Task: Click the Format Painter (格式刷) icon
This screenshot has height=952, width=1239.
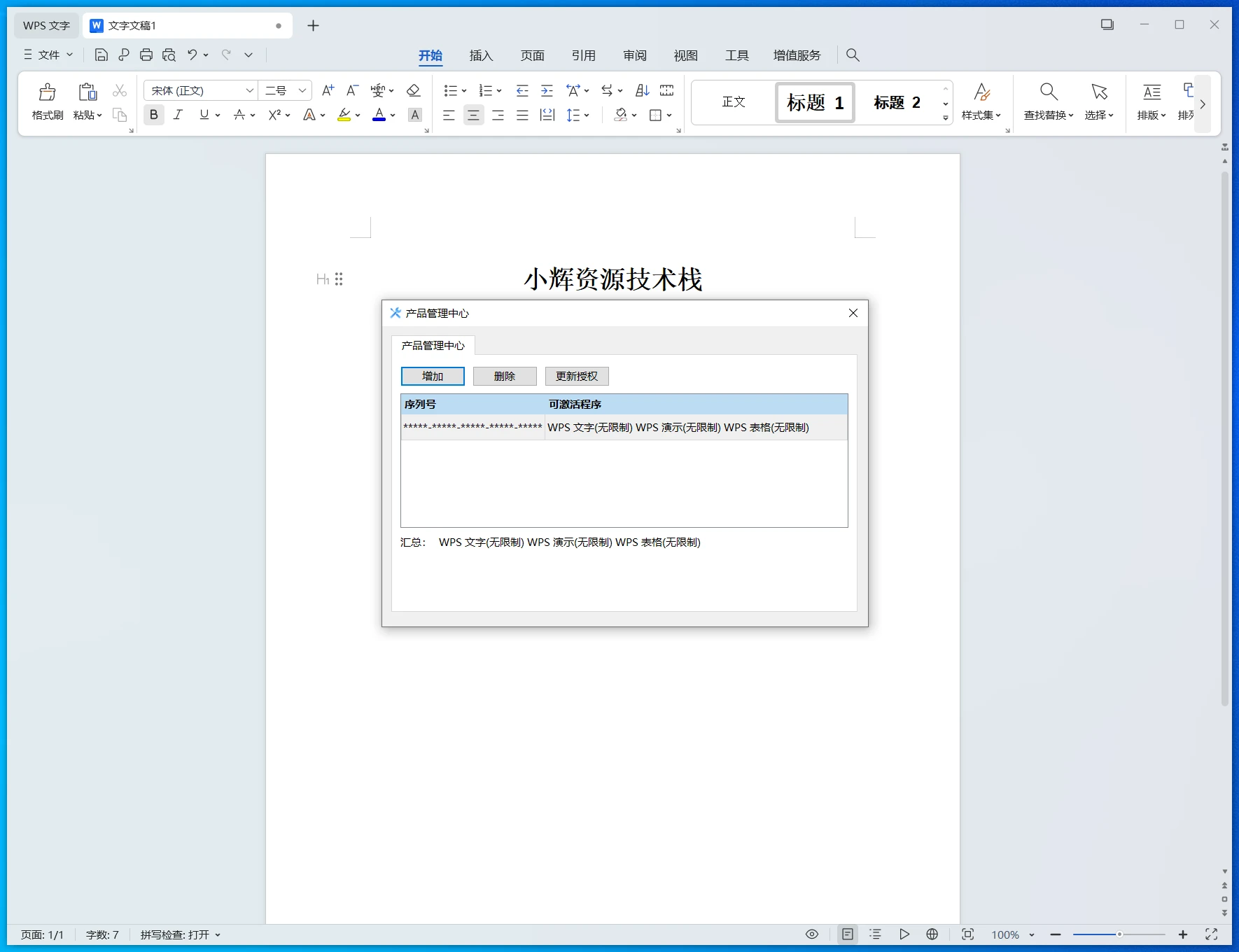Action: click(x=47, y=92)
